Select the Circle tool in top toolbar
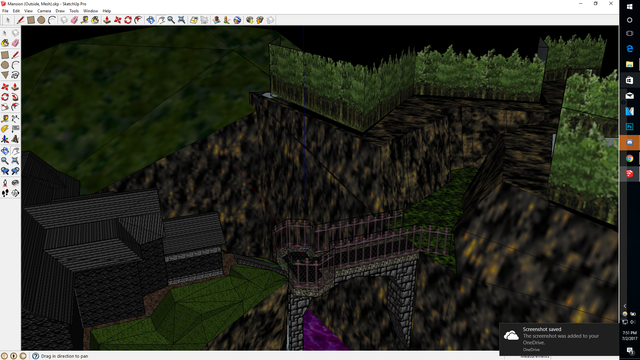The height and width of the screenshot is (360, 640). pos(41,20)
